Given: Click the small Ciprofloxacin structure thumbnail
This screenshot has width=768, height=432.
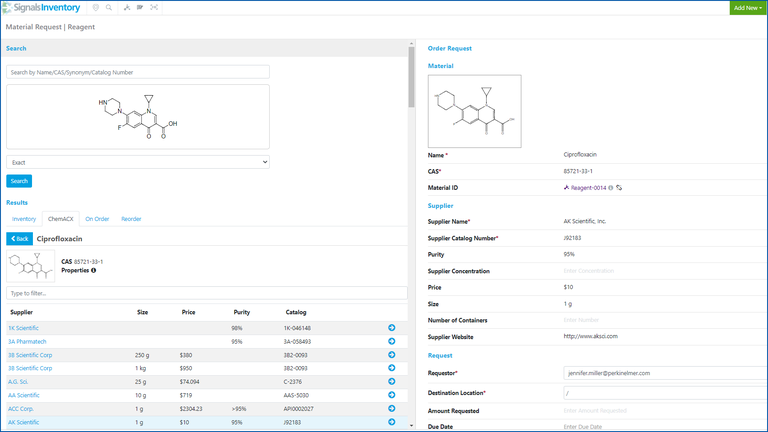Looking at the screenshot, I should click(x=31, y=266).
